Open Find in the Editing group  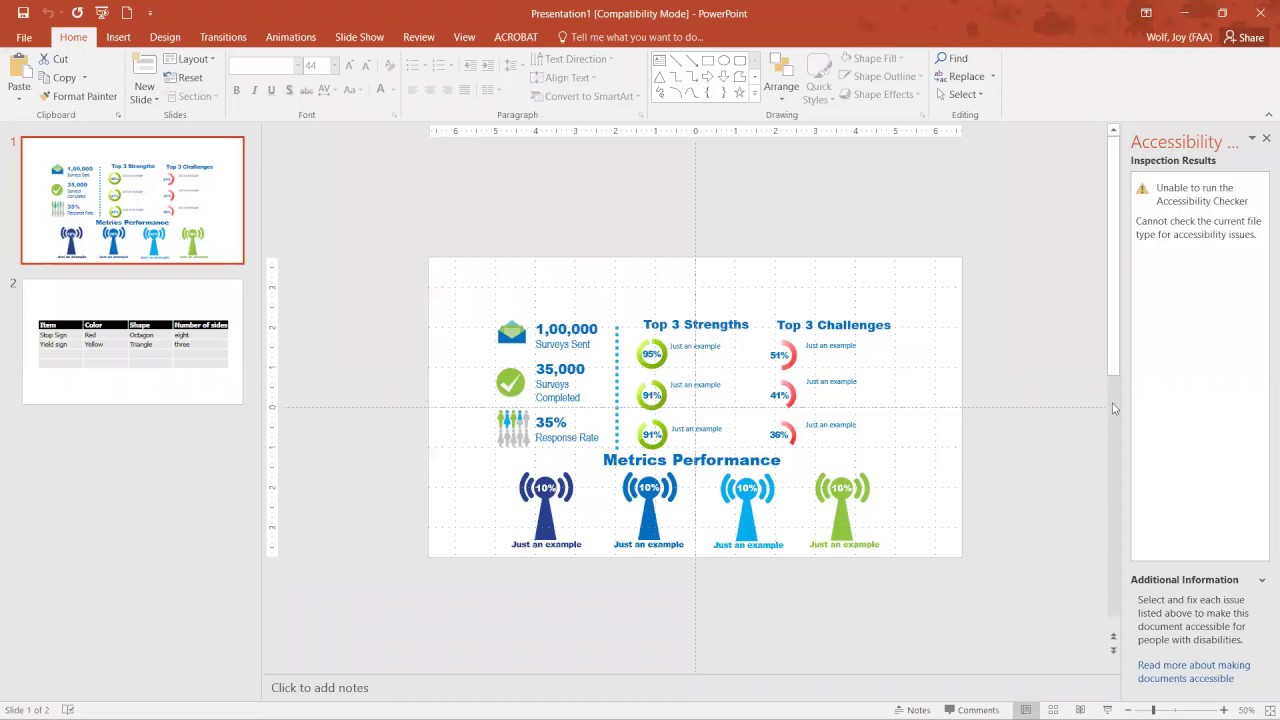click(951, 58)
